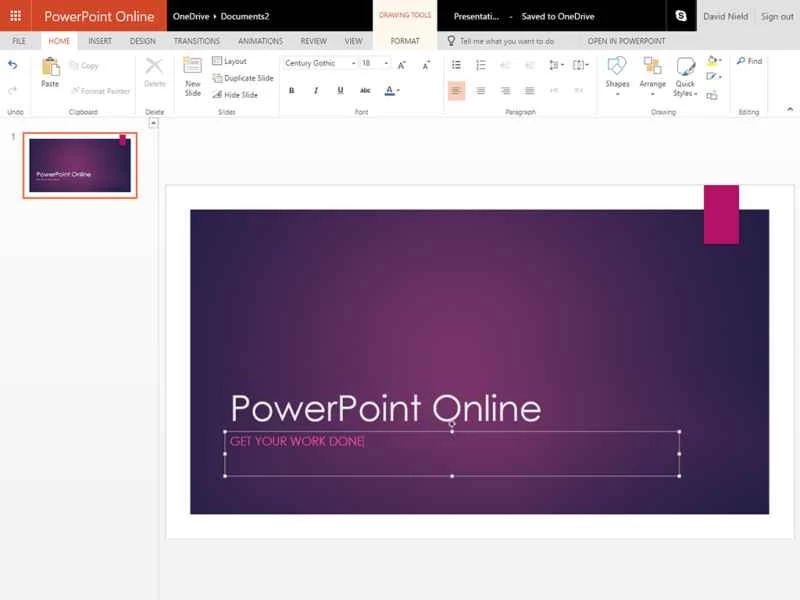800x600 pixels.
Task: Toggle bold formatting
Action: point(292,90)
